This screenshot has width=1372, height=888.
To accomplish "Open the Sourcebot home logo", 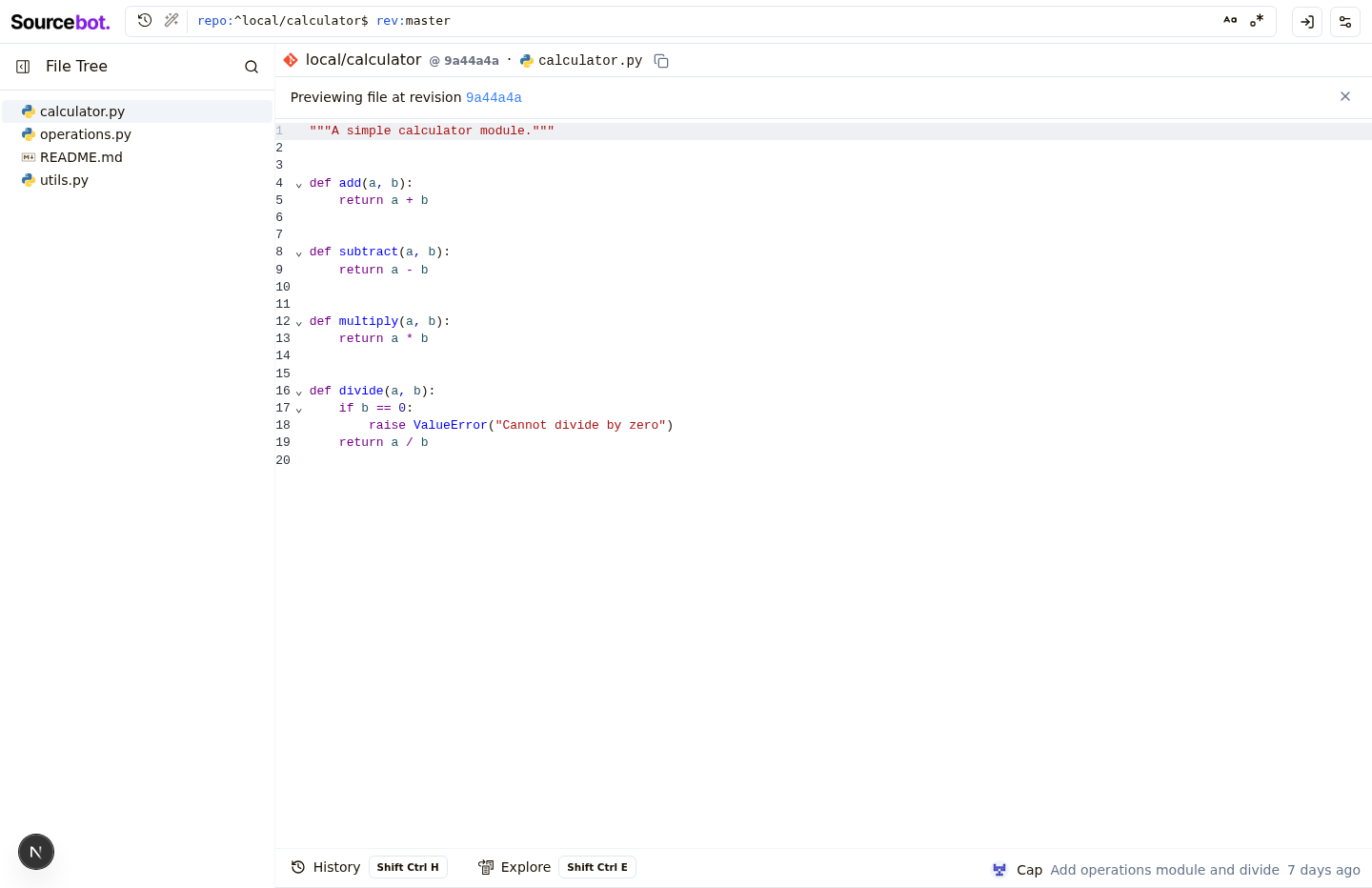I will point(60,22).
